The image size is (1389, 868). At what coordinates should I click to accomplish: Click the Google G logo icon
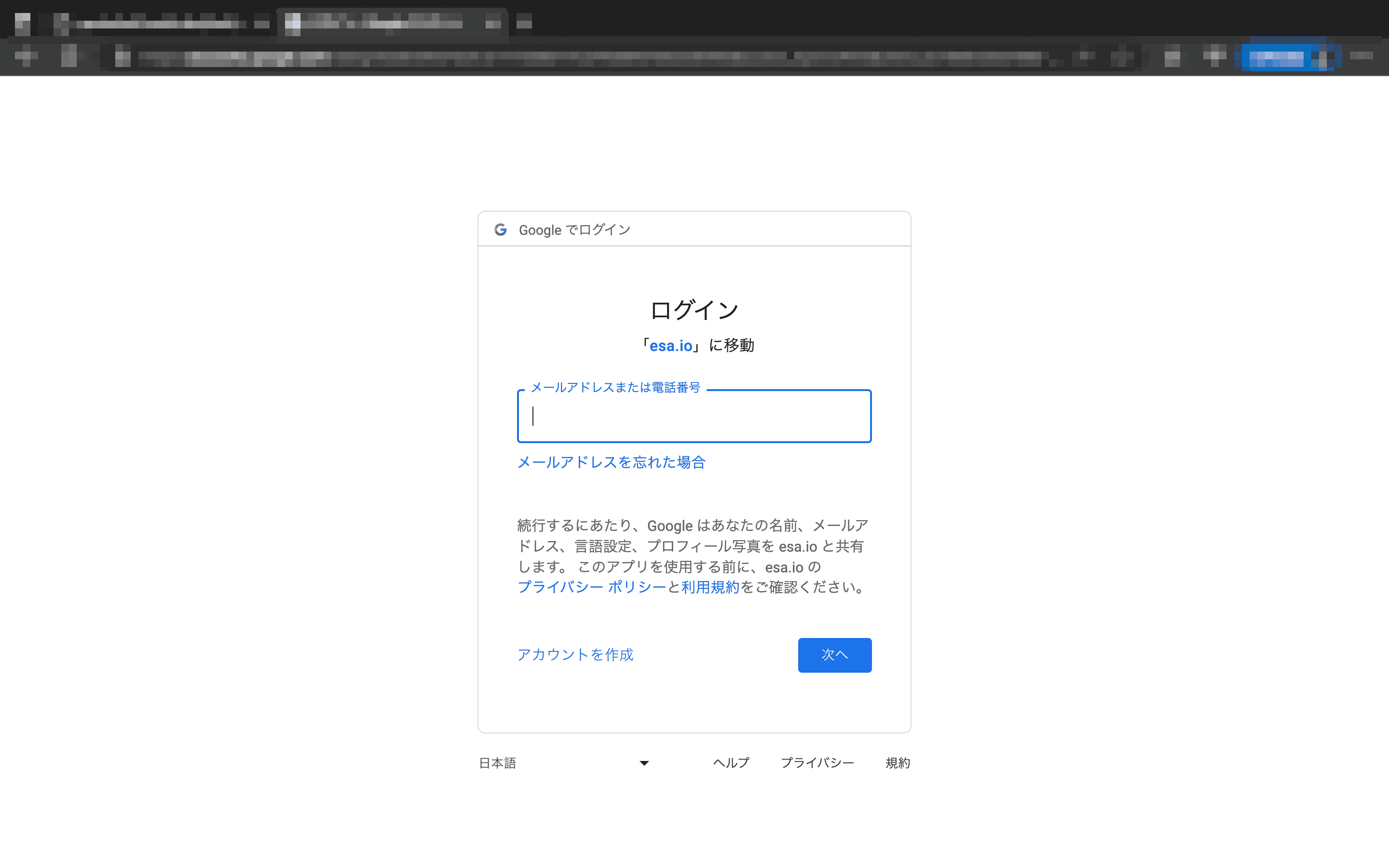click(501, 230)
